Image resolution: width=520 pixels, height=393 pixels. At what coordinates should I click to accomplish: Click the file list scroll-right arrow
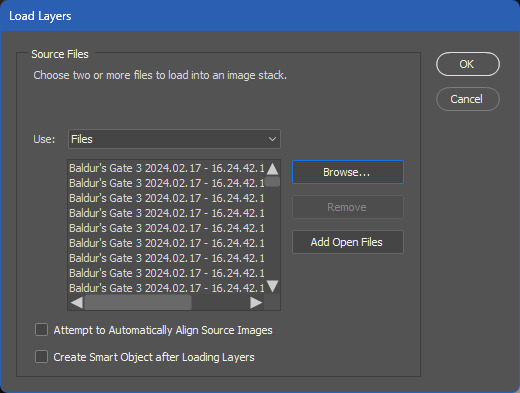[x=256, y=303]
